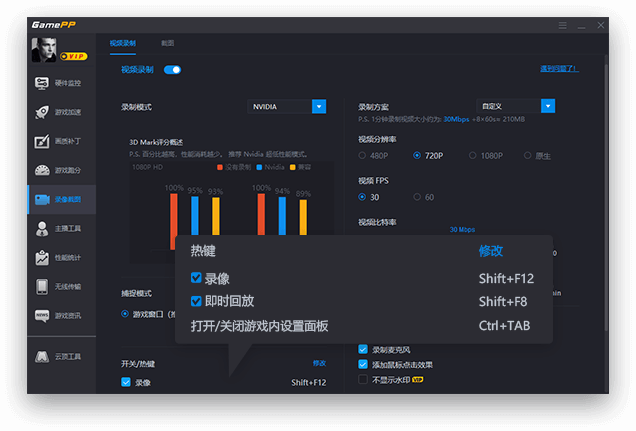Toggle 录像 checkbox under 开关/热键 section
636x431 pixels.
click(126, 382)
